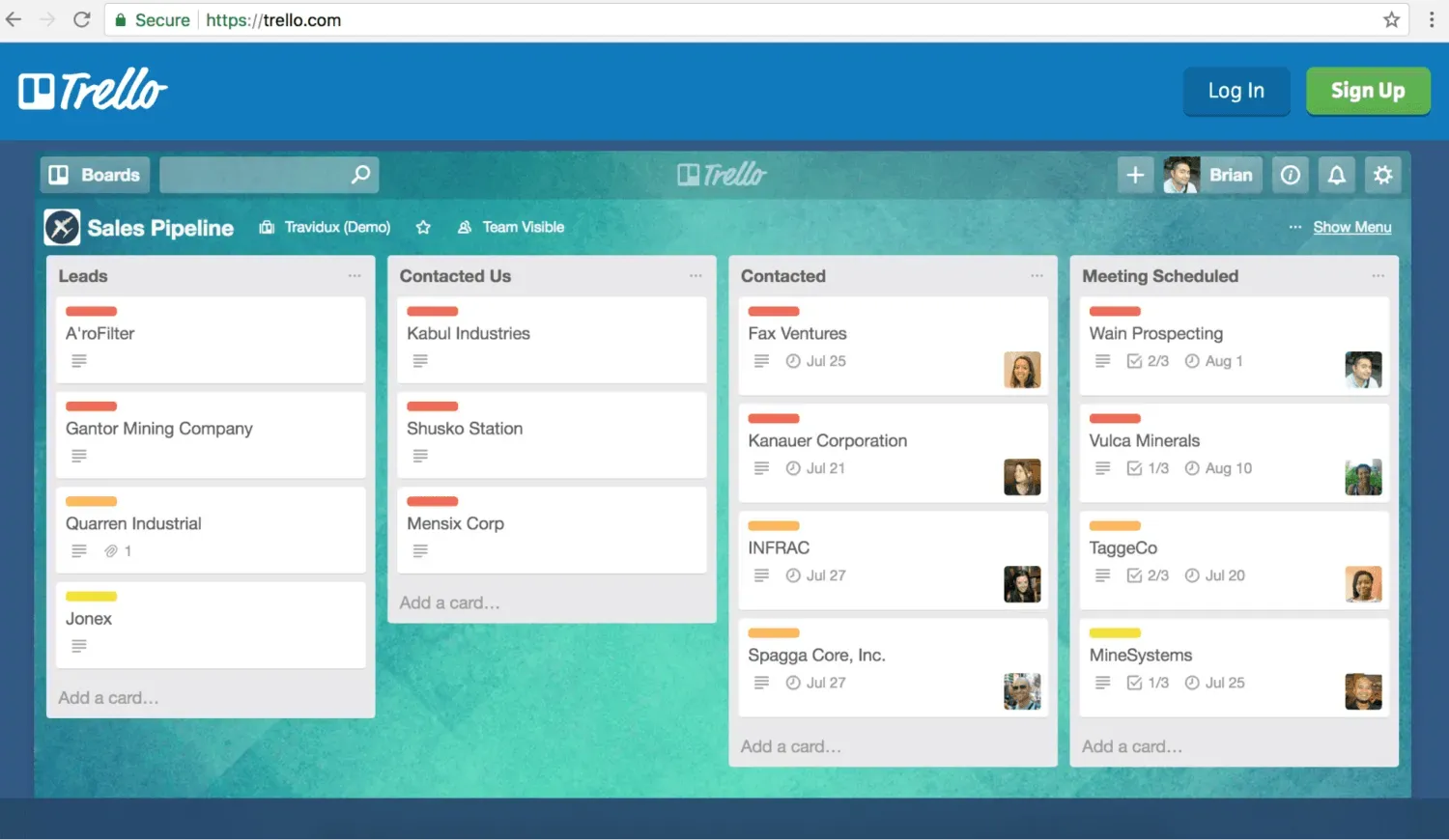Open Brian's profile menu in the header
The height and width of the screenshot is (840, 1449).
[x=1211, y=175]
